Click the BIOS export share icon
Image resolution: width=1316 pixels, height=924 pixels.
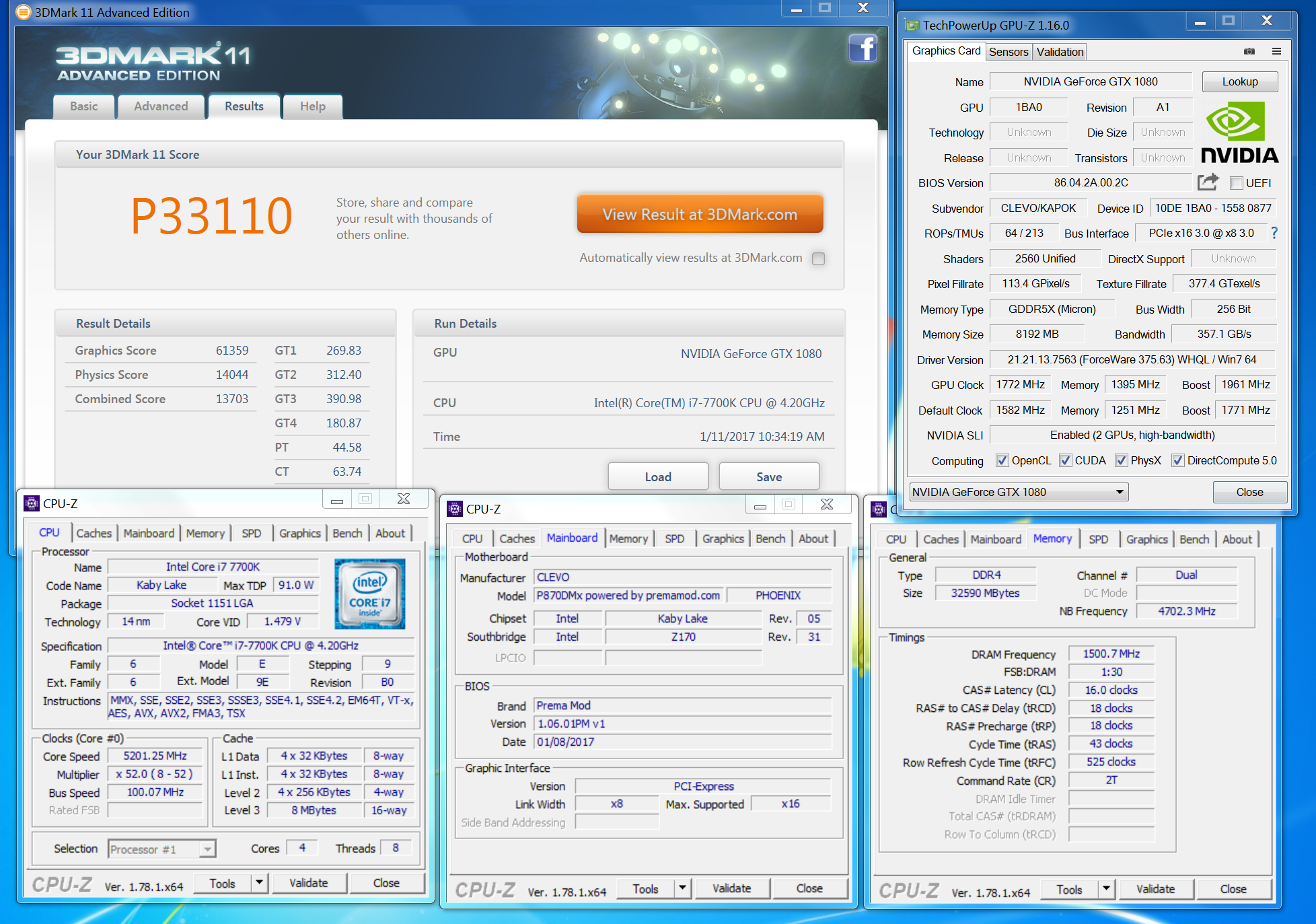tap(1208, 182)
